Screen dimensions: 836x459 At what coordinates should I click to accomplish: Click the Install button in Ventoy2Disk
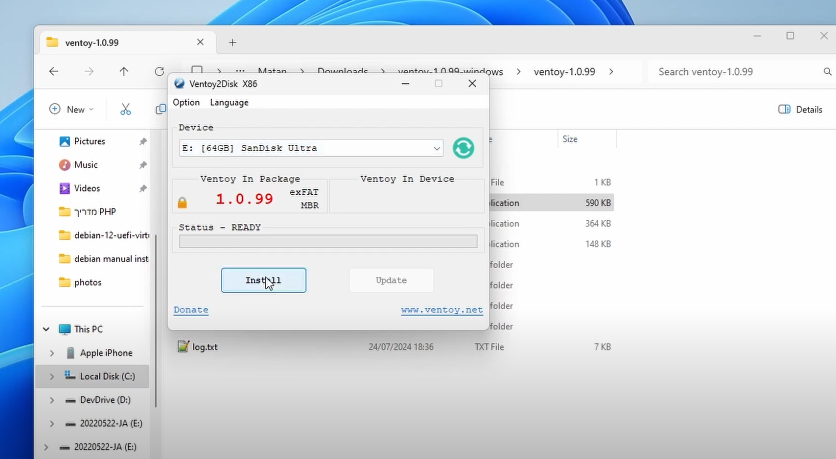pyautogui.click(x=263, y=280)
